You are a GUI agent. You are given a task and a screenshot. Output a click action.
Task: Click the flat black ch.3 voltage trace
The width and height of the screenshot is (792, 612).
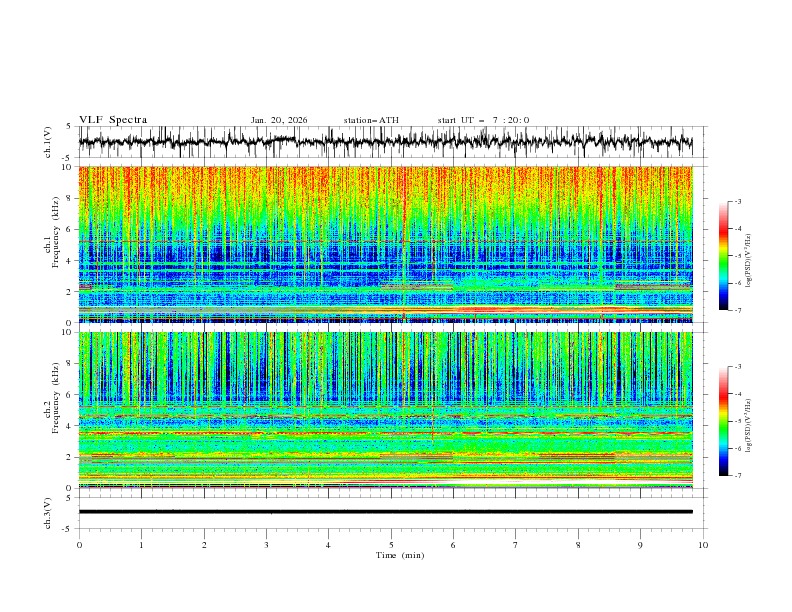point(385,512)
